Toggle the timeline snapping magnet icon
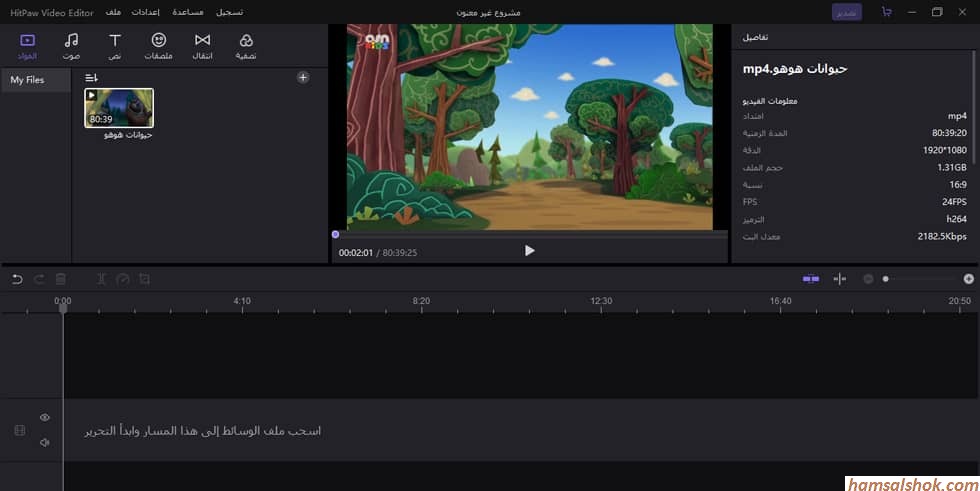 pos(811,279)
